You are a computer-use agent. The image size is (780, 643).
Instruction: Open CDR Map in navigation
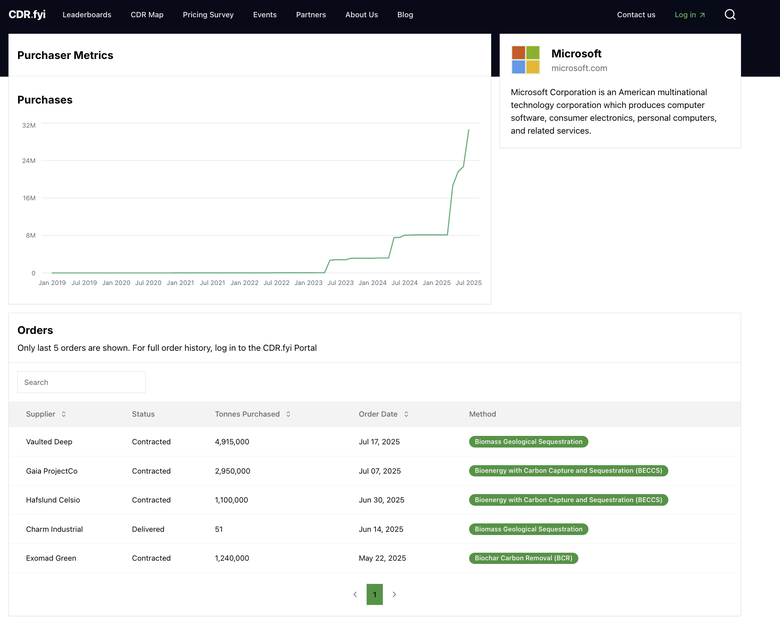tap(147, 15)
